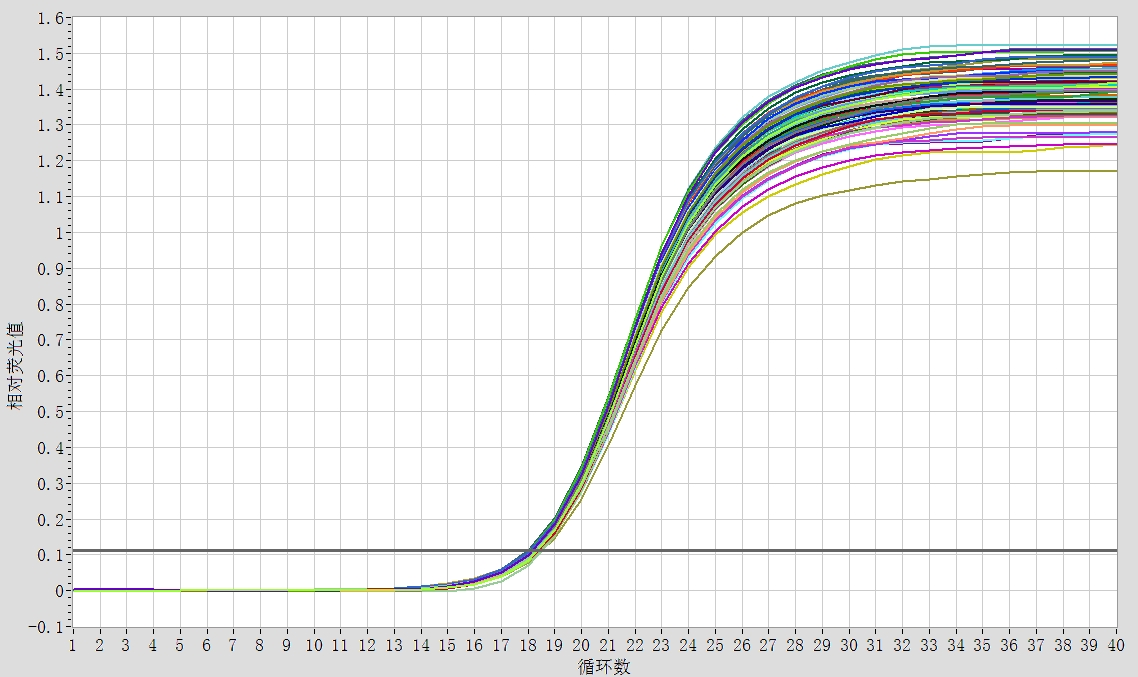Click the x-axis title 循环数
The width and height of the screenshot is (1138, 677).
click(604, 666)
